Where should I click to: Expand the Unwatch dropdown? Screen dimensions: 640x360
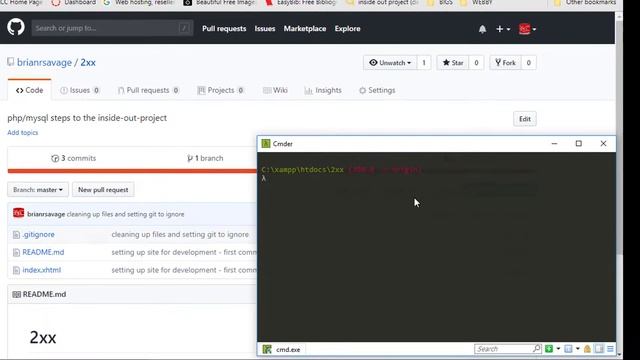[390, 63]
